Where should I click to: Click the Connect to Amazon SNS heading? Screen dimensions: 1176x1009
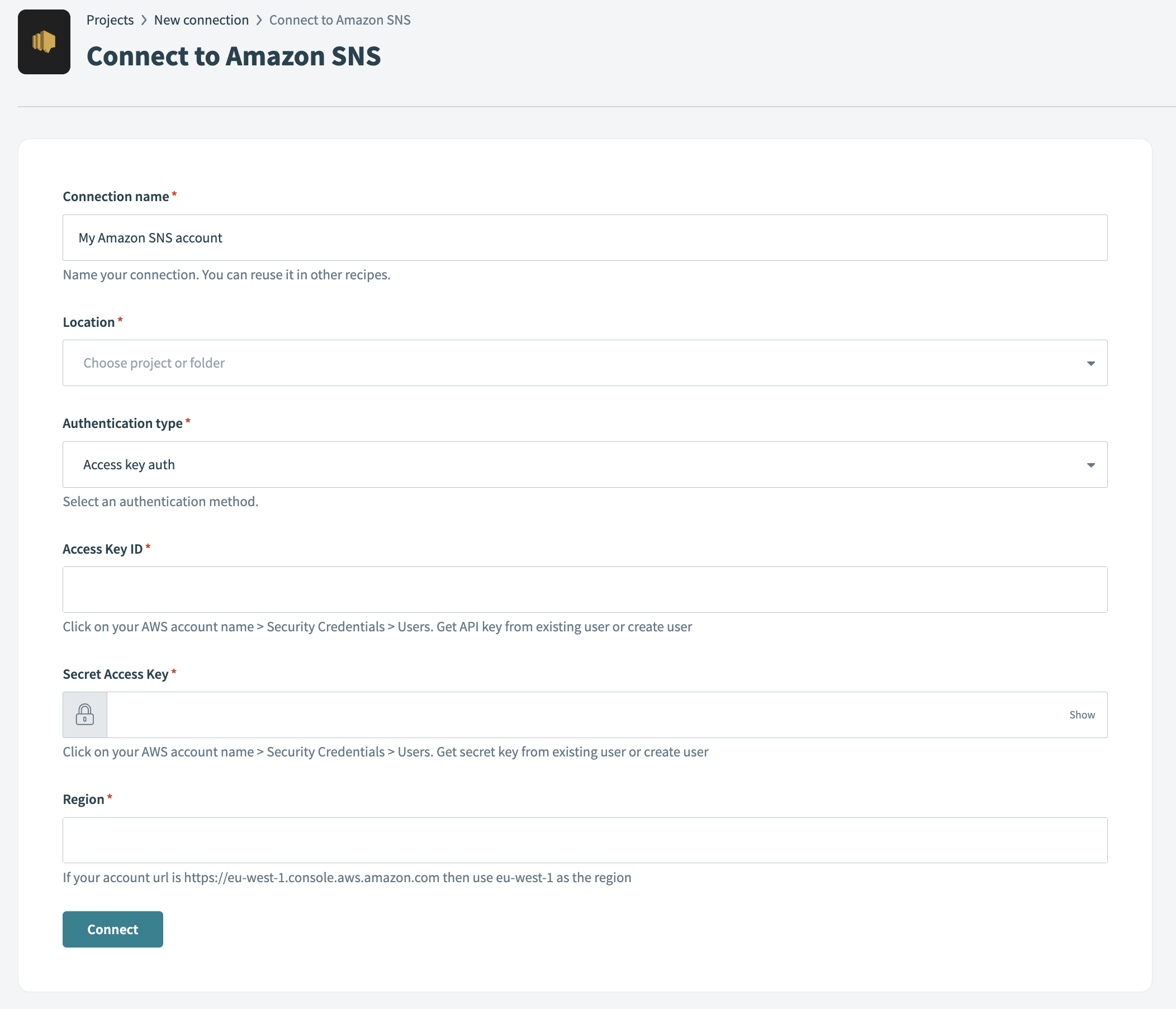pyautogui.click(x=233, y=56)
